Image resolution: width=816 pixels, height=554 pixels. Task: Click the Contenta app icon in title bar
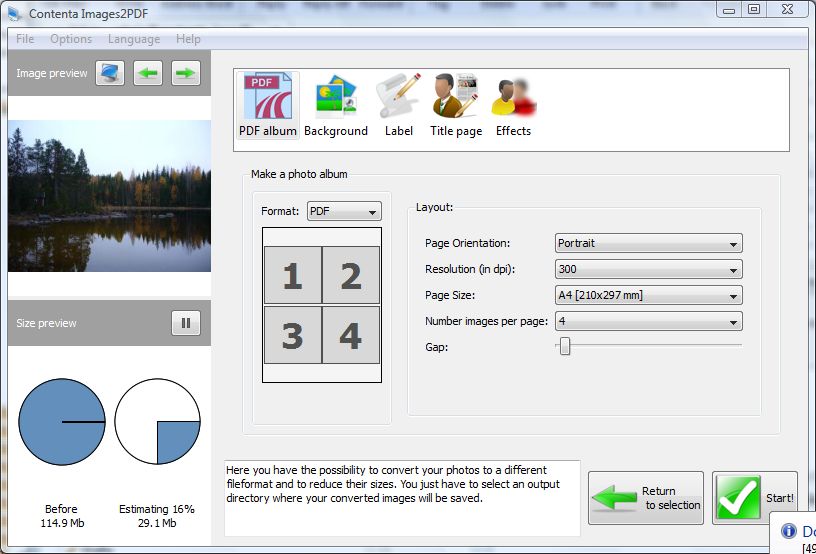pos(15,13)
